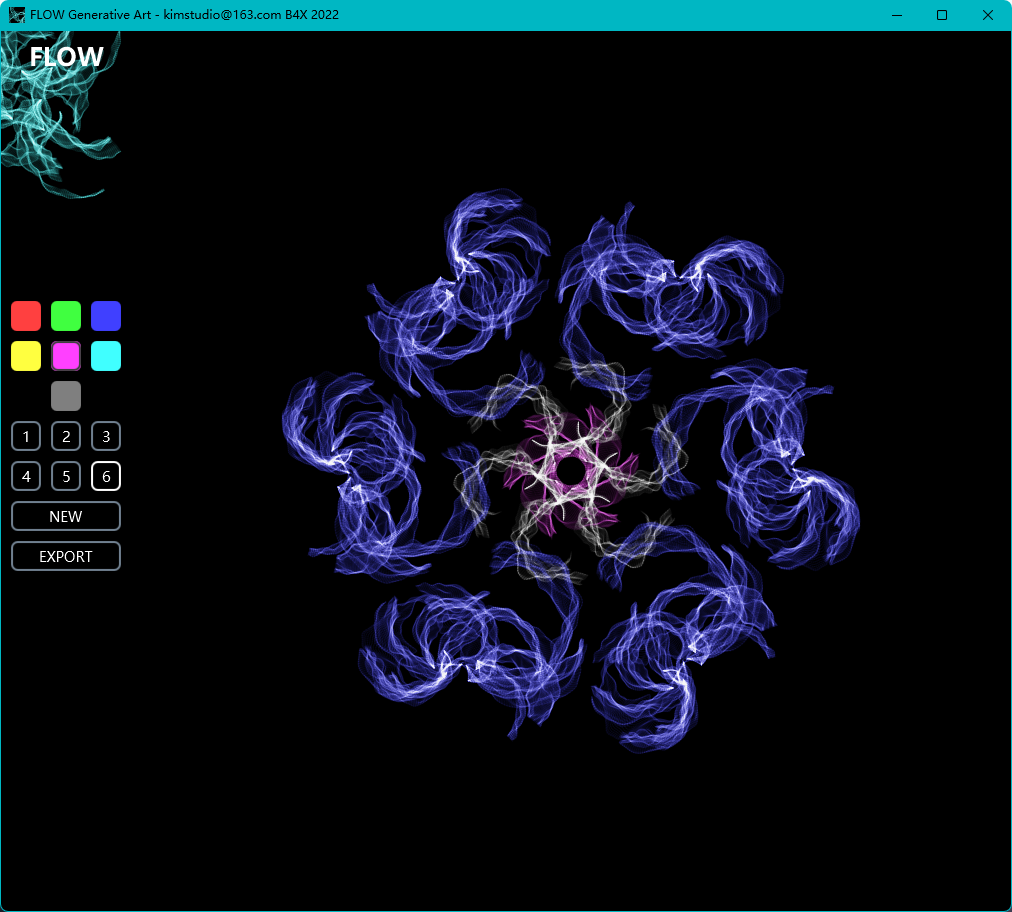Select the yellow color swatch
Image resolution: width=1012 pixels, height=912 pixels.
click(x=26, y=356)
